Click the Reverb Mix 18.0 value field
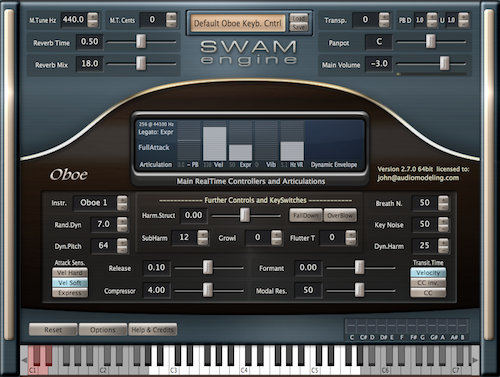The height and width of the screenshot is (377, 500). point(89,64)
